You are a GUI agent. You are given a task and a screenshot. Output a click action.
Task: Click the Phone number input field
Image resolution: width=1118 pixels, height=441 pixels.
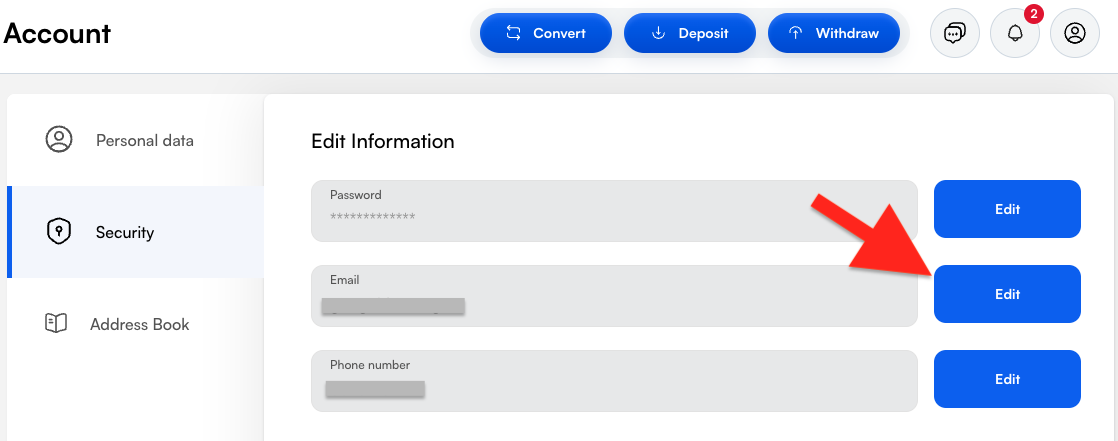614,381
